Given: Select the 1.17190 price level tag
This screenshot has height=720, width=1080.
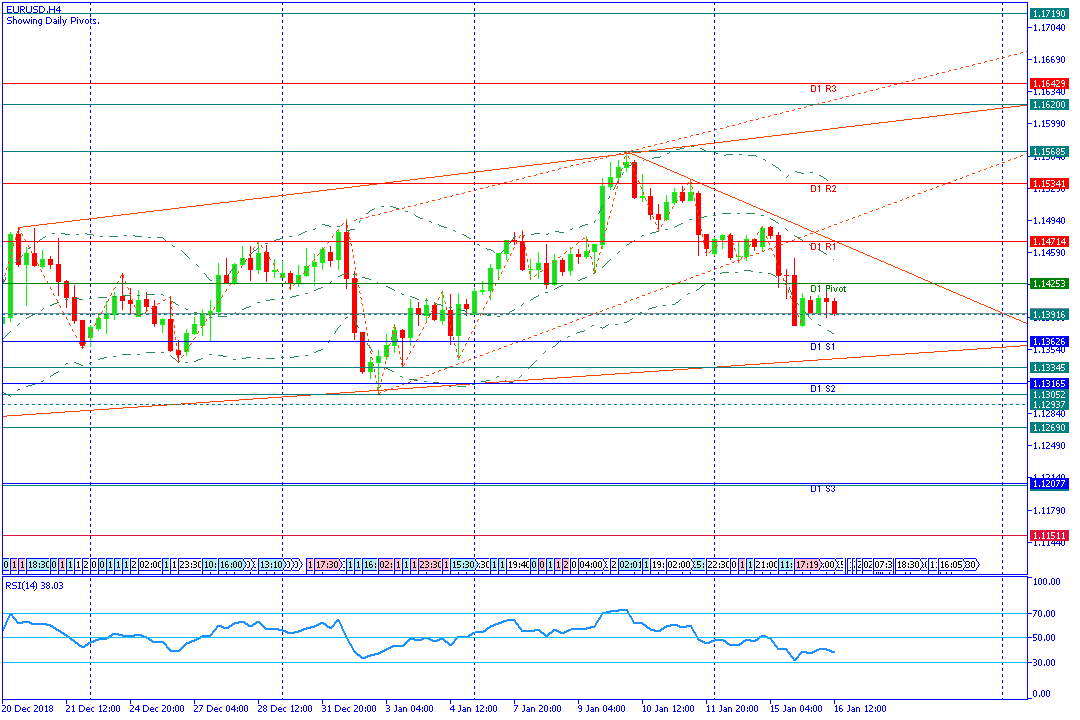Looking at the screenshot, I should (1050, 13).
